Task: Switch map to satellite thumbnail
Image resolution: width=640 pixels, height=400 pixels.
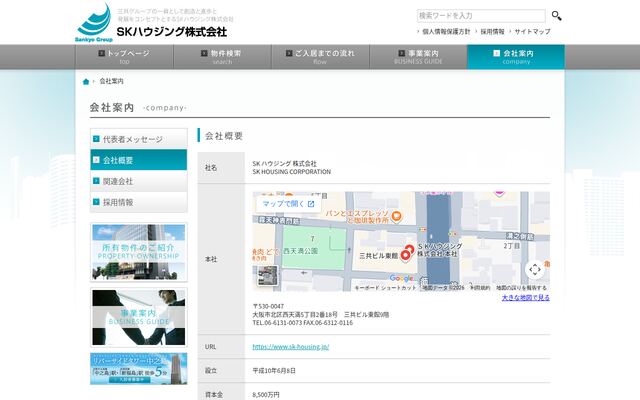Action: [x=267, y=276]
